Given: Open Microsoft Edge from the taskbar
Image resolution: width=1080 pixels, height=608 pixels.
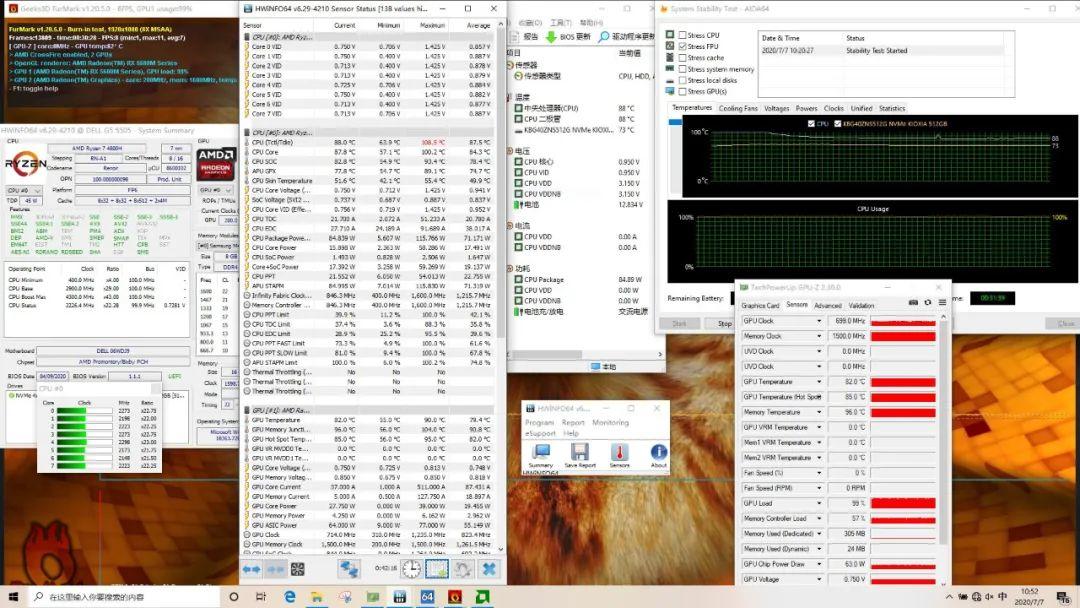Looking at the screenshot, I should tap(290, 597).
